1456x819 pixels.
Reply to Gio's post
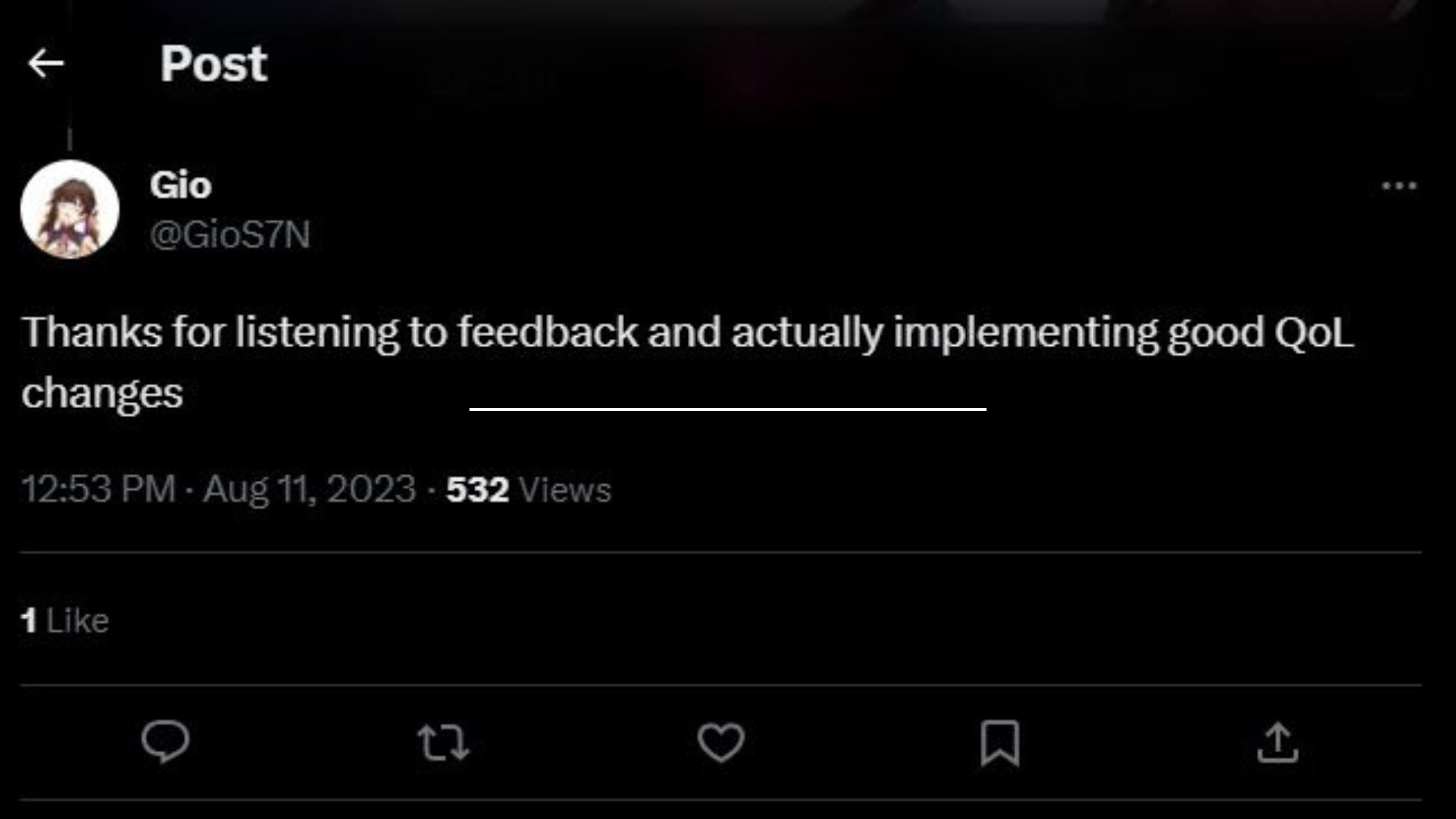pyautogui.click(x=165, y=742)
